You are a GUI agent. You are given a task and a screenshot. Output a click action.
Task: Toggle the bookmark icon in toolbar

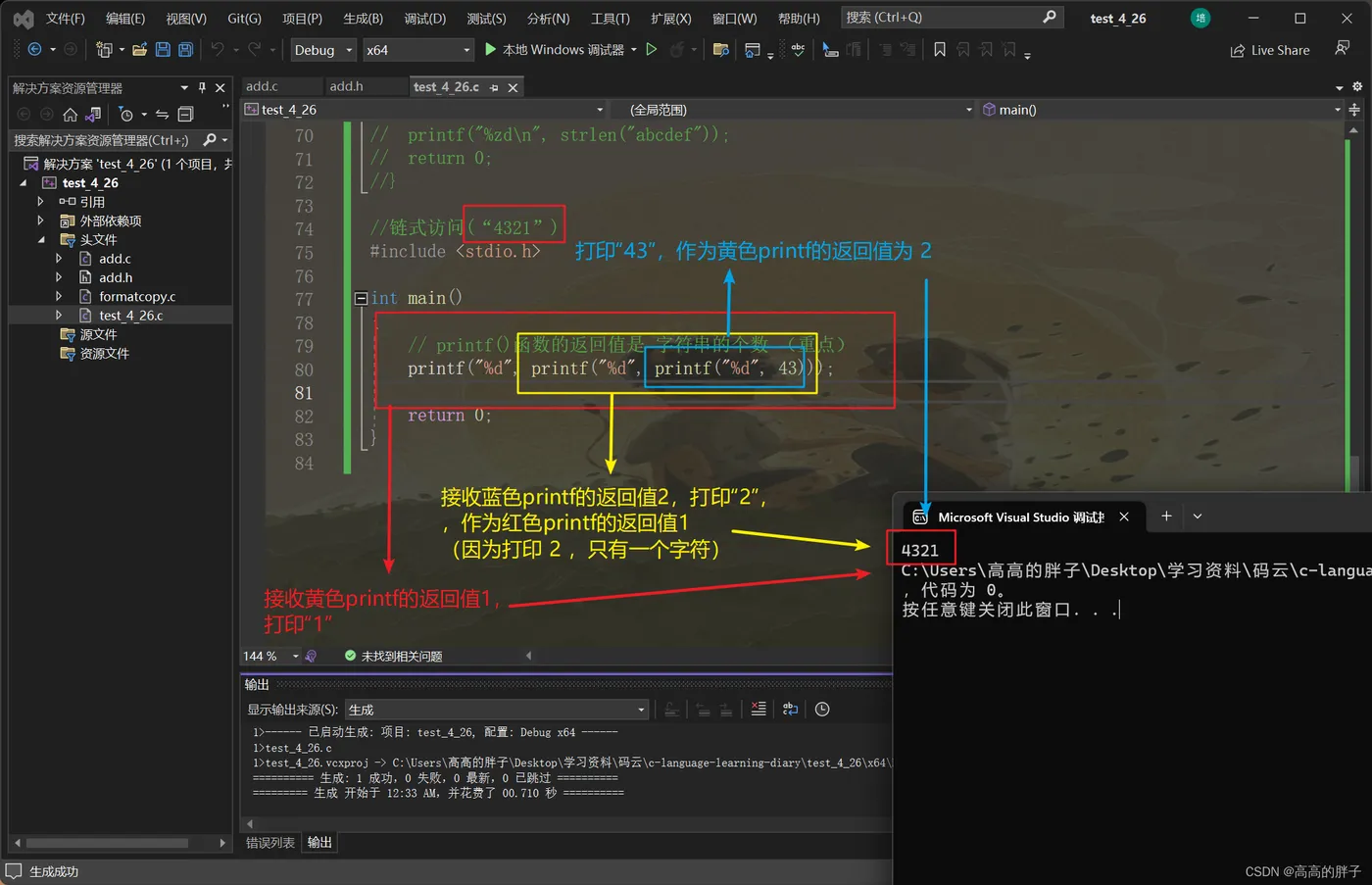click(940, 49)
